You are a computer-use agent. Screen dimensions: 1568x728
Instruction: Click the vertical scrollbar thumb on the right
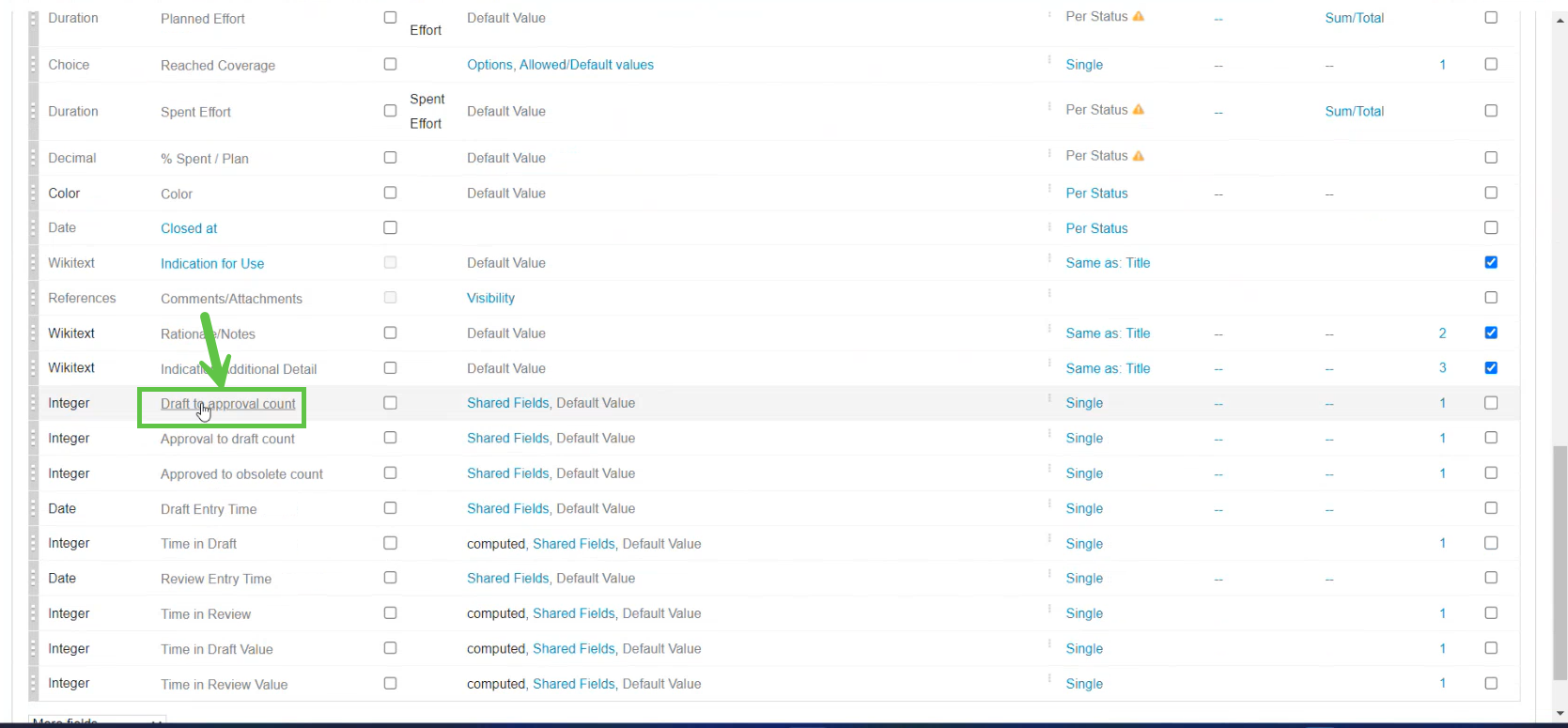pyautogui.click(x=1560, y=562)
